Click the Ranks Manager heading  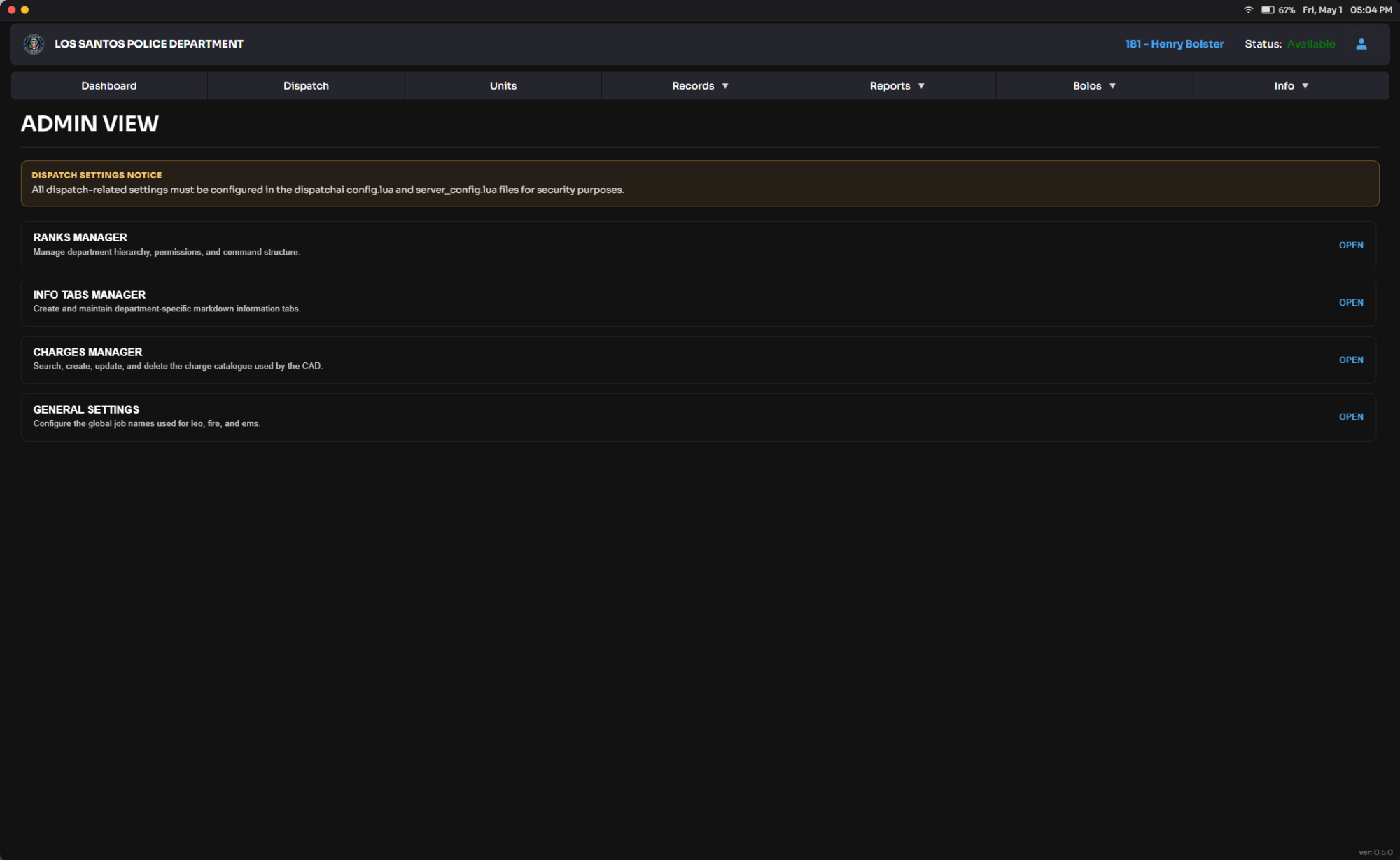click(80, 238)
